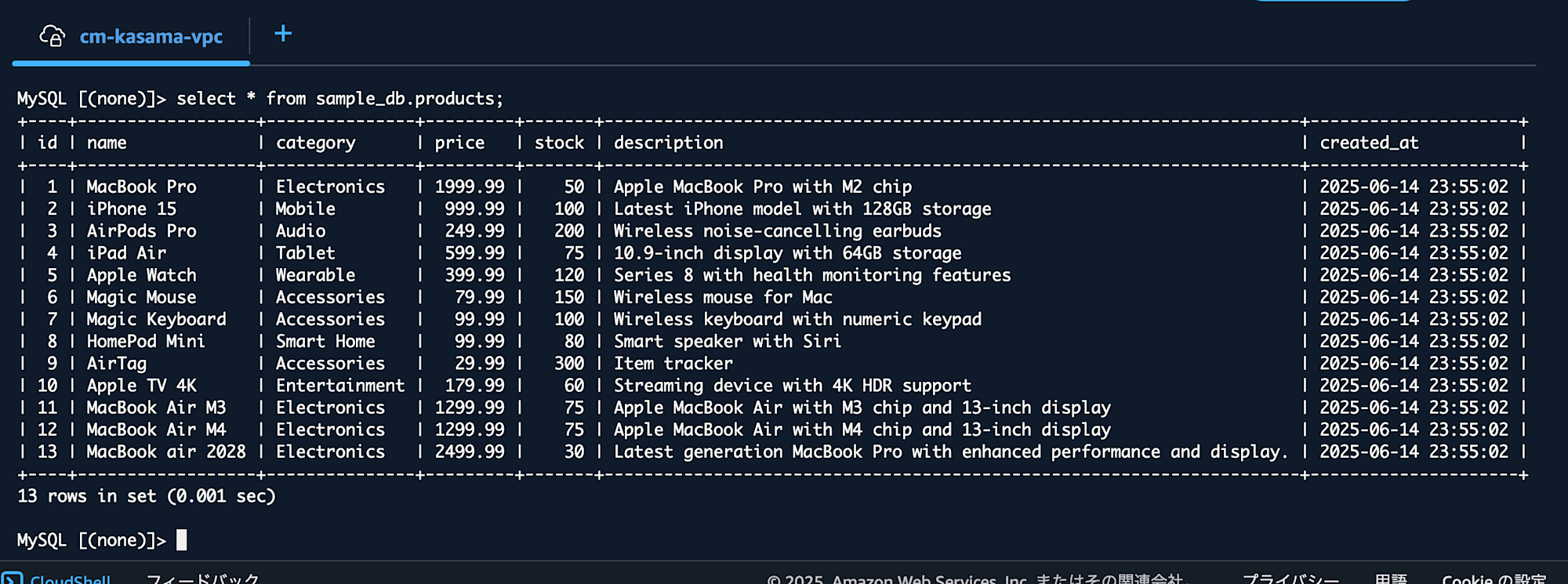Click the 'description' column header
Viewport: 1568px width, 584px height.
pos(668,143)
